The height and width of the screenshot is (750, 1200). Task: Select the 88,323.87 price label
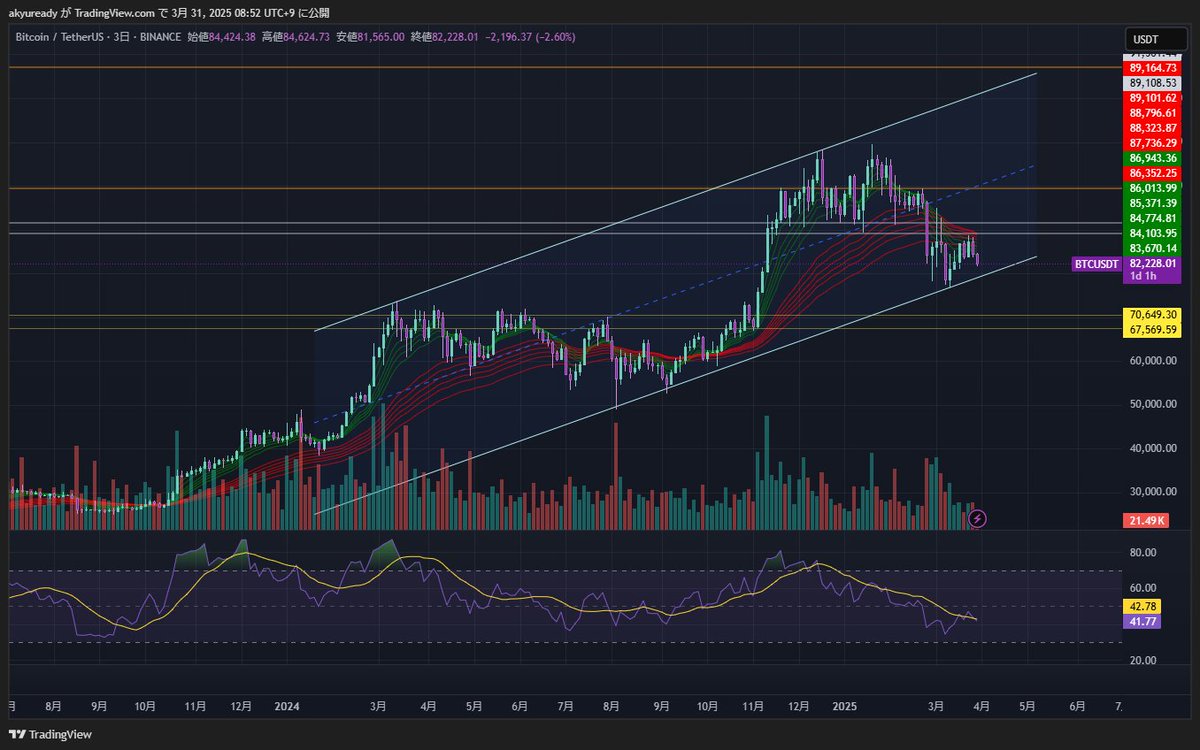point(1151,128)
